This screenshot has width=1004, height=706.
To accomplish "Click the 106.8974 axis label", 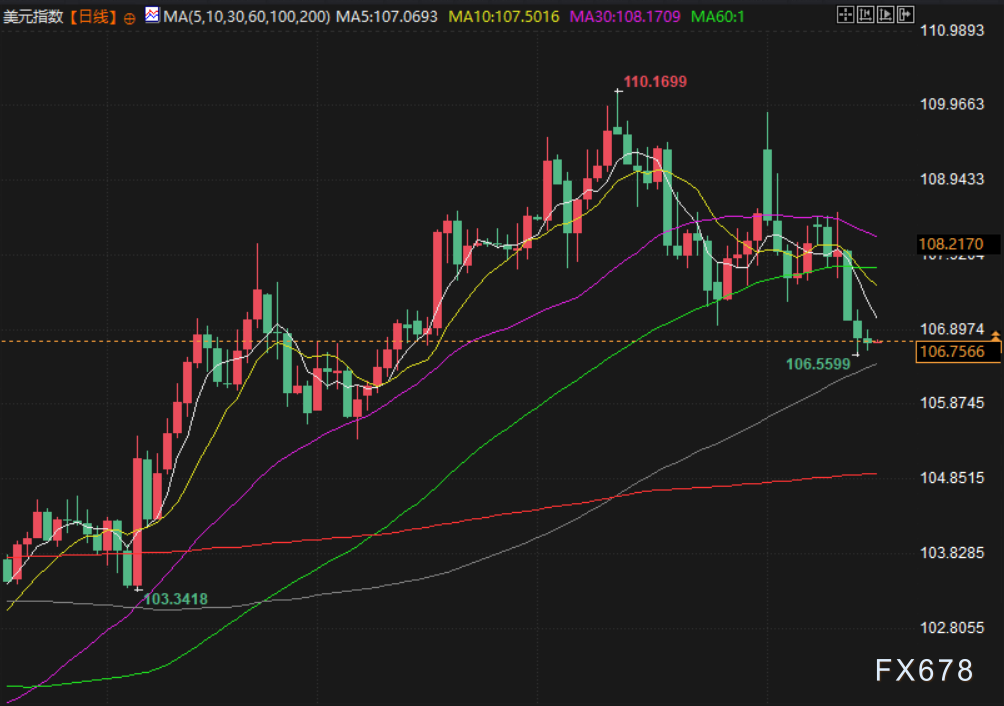I will click(951, 329).
